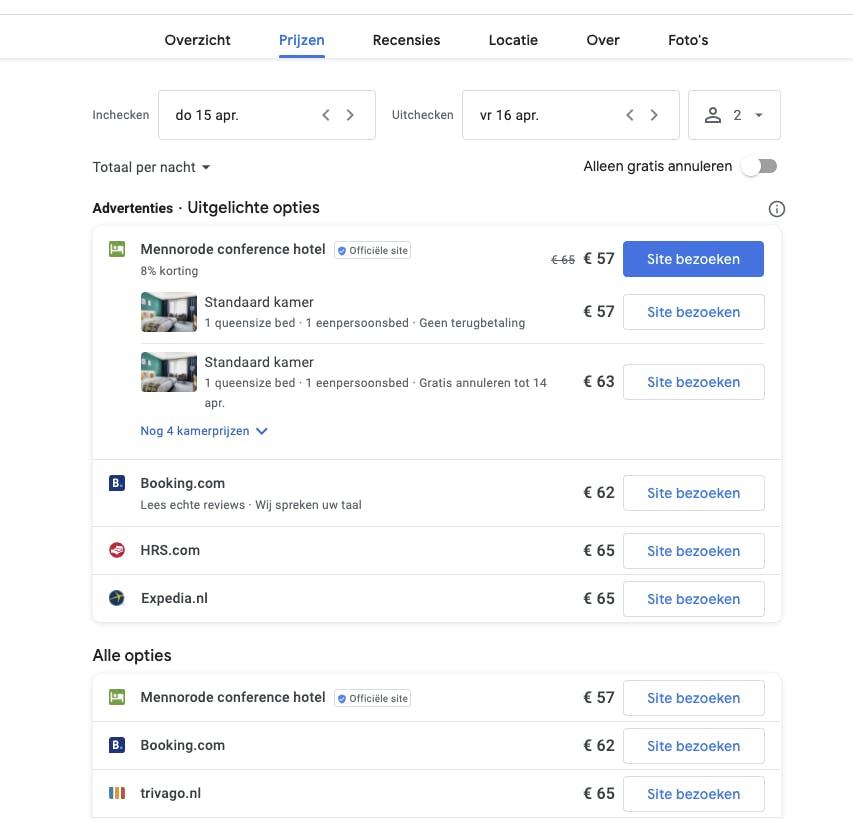Click the '8% korting' discount text
This screenshot has width=853, height=819.
(x=169, y=271)
